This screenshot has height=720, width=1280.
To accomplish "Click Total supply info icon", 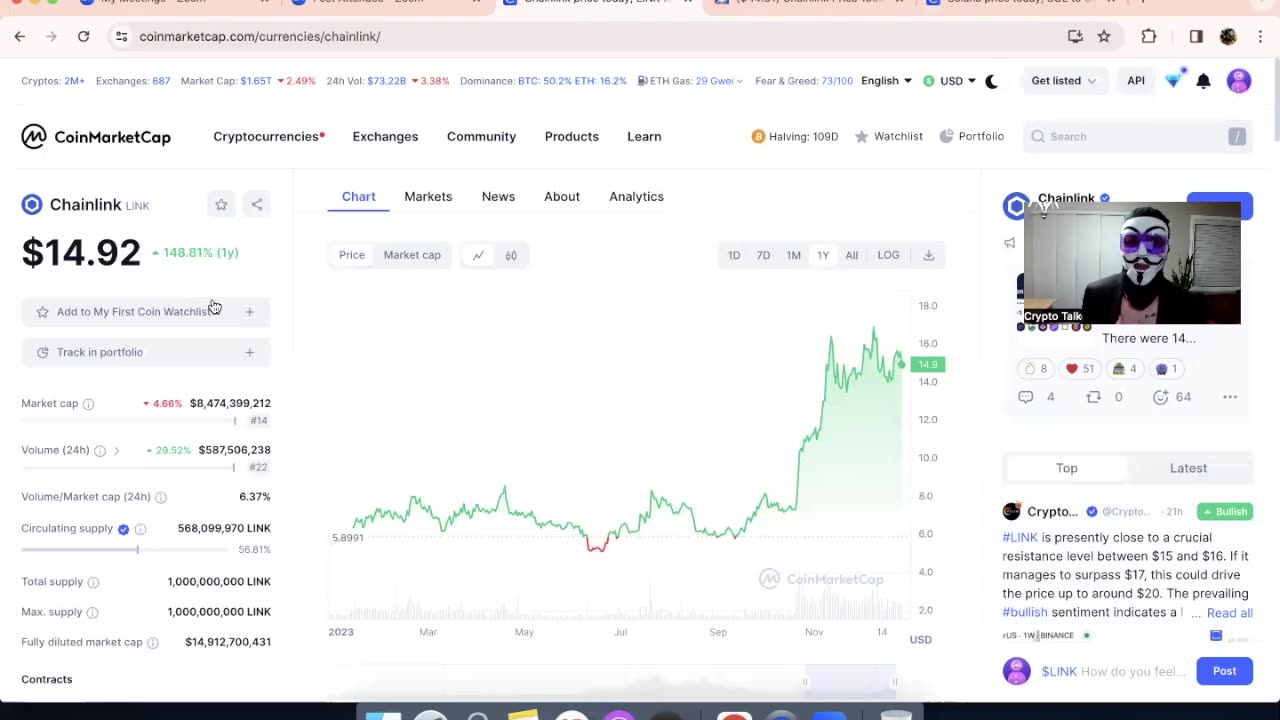I will 93,582.
